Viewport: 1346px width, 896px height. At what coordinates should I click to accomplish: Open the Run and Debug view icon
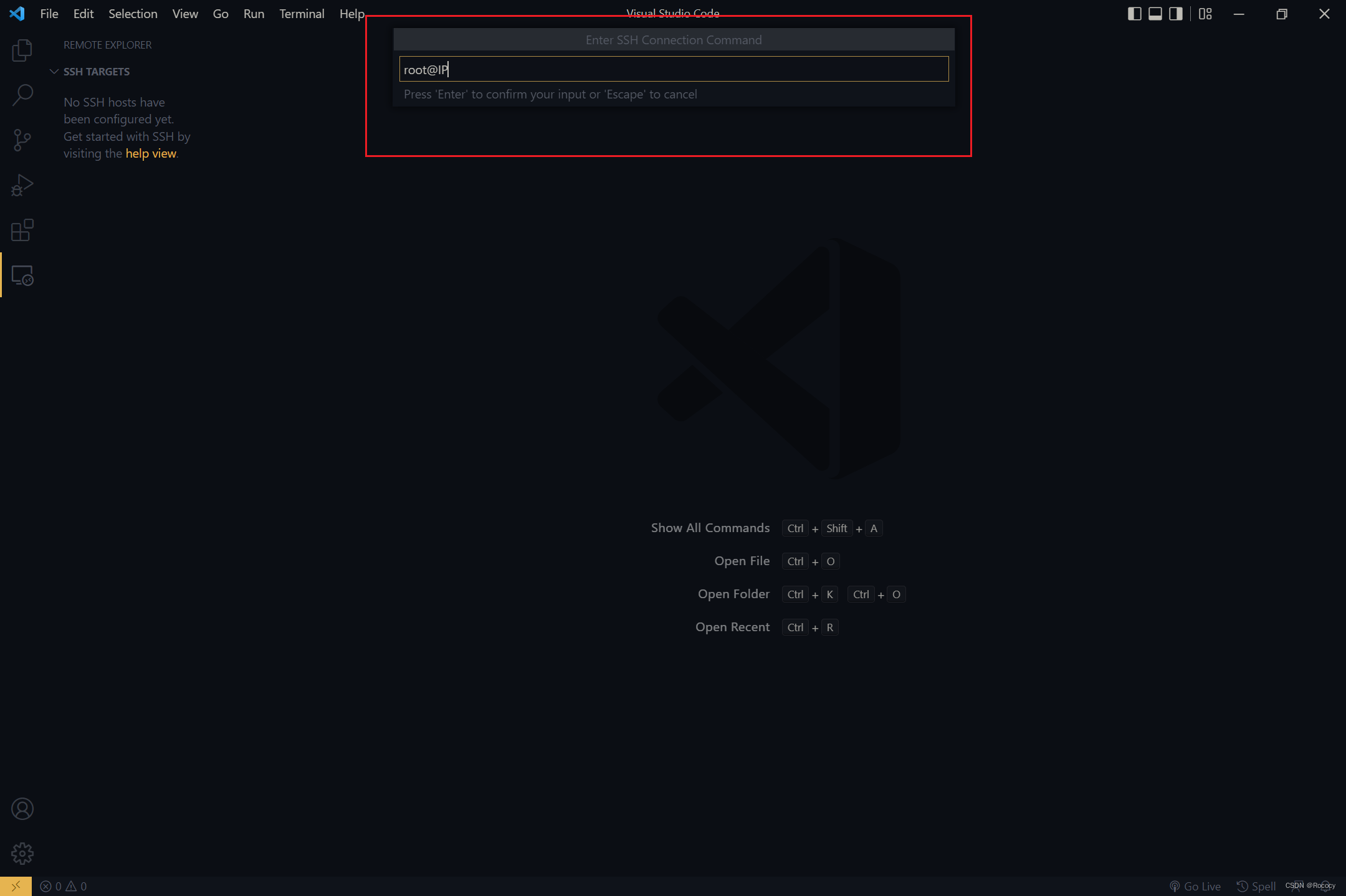[22, 185]
